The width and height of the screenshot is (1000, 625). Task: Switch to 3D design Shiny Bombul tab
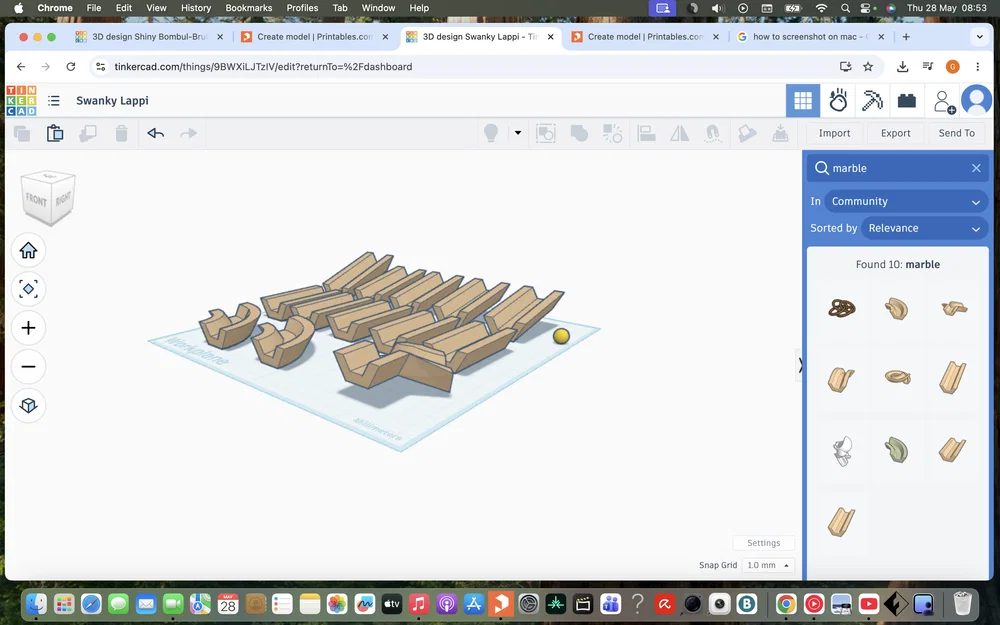point(151,37)
